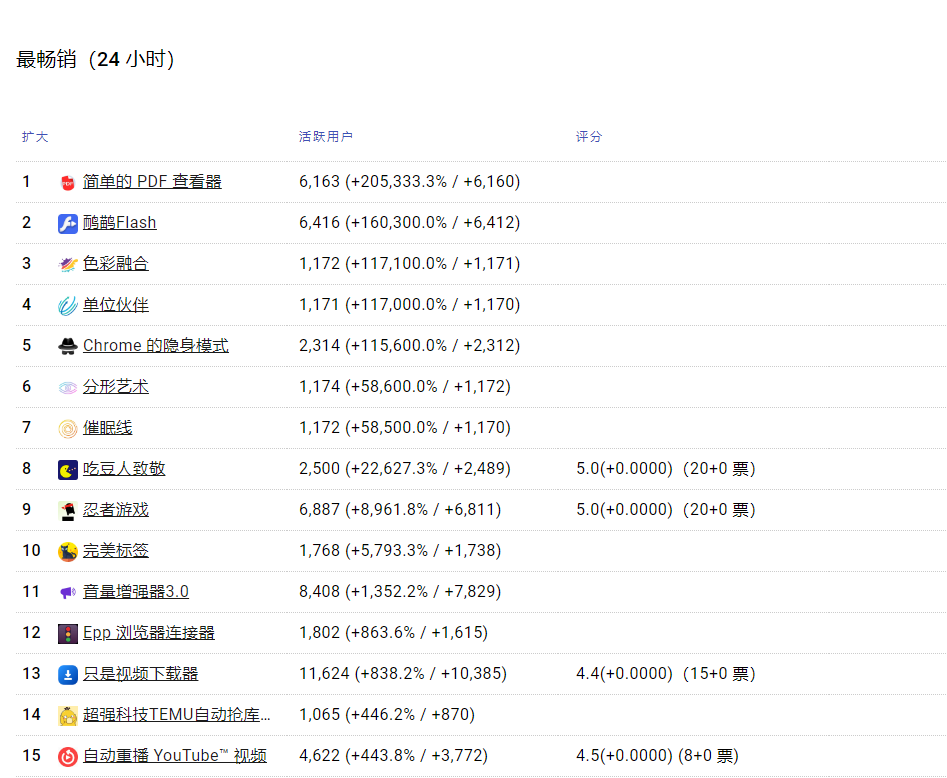Select rating 4.4(+0.0000) (15+0 票)

666,674
